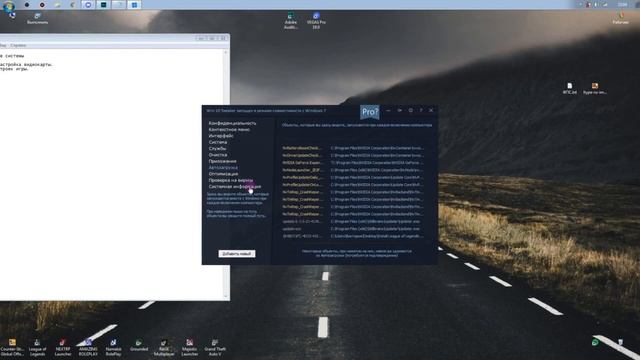
Task: Open Системная информация in the sidebar
Action: [235, 187]
